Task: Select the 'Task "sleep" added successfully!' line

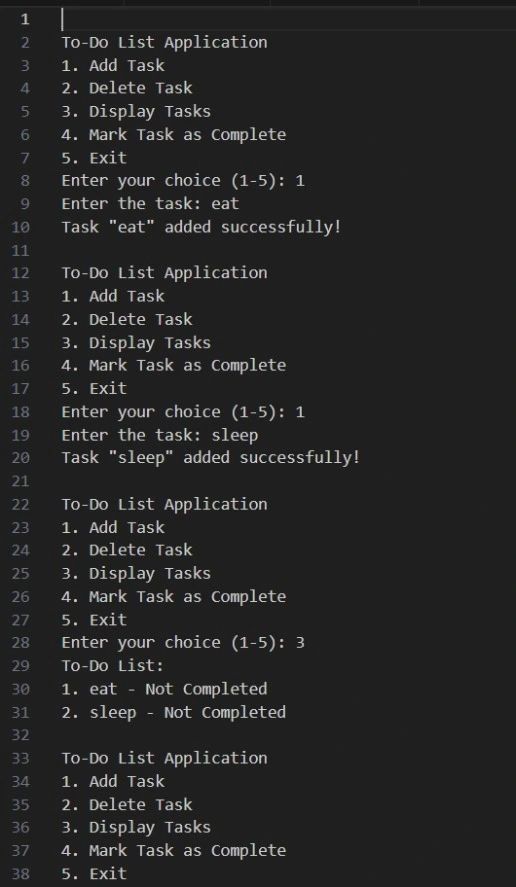Action: 210,458
